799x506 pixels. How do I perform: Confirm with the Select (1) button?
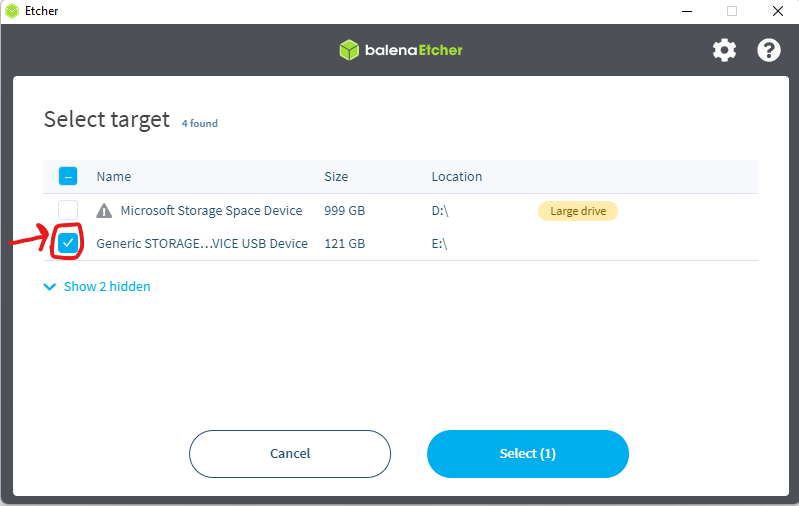point(528,454)
